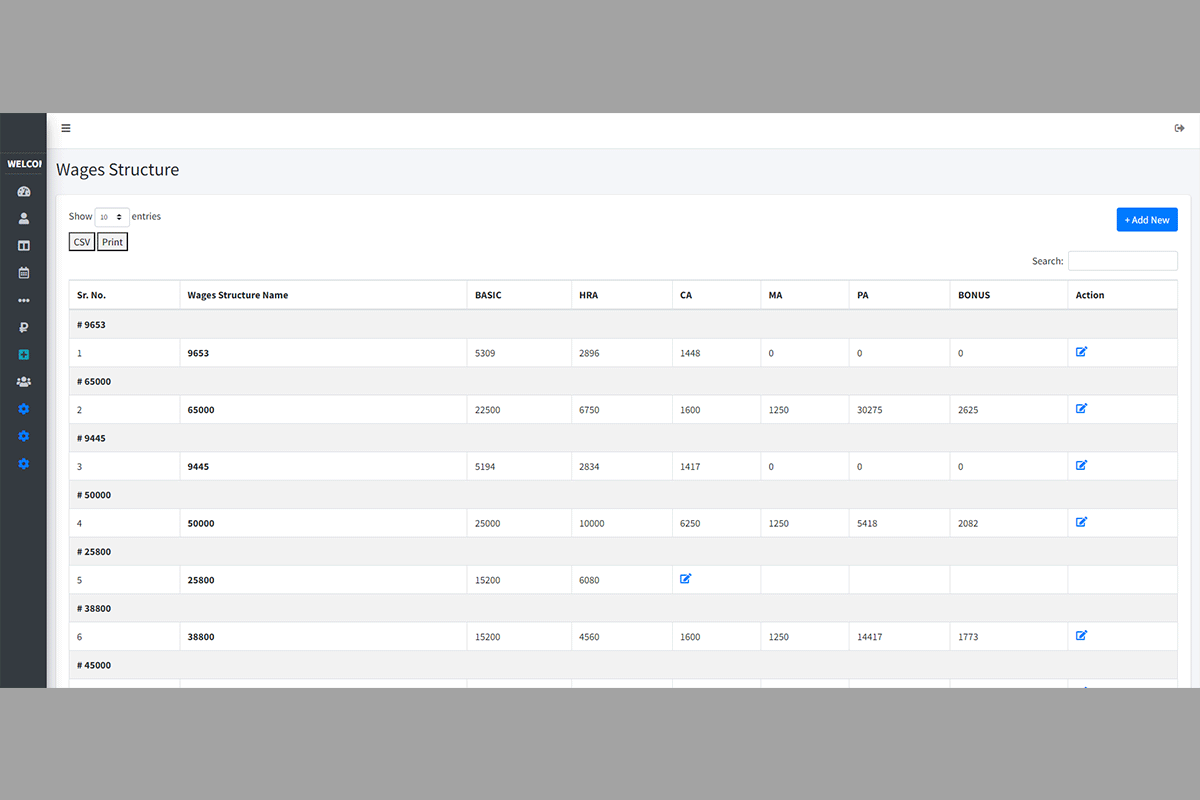Open the calendar icon in sidebar
The image size is (1200, 800).
click(24, 272)
